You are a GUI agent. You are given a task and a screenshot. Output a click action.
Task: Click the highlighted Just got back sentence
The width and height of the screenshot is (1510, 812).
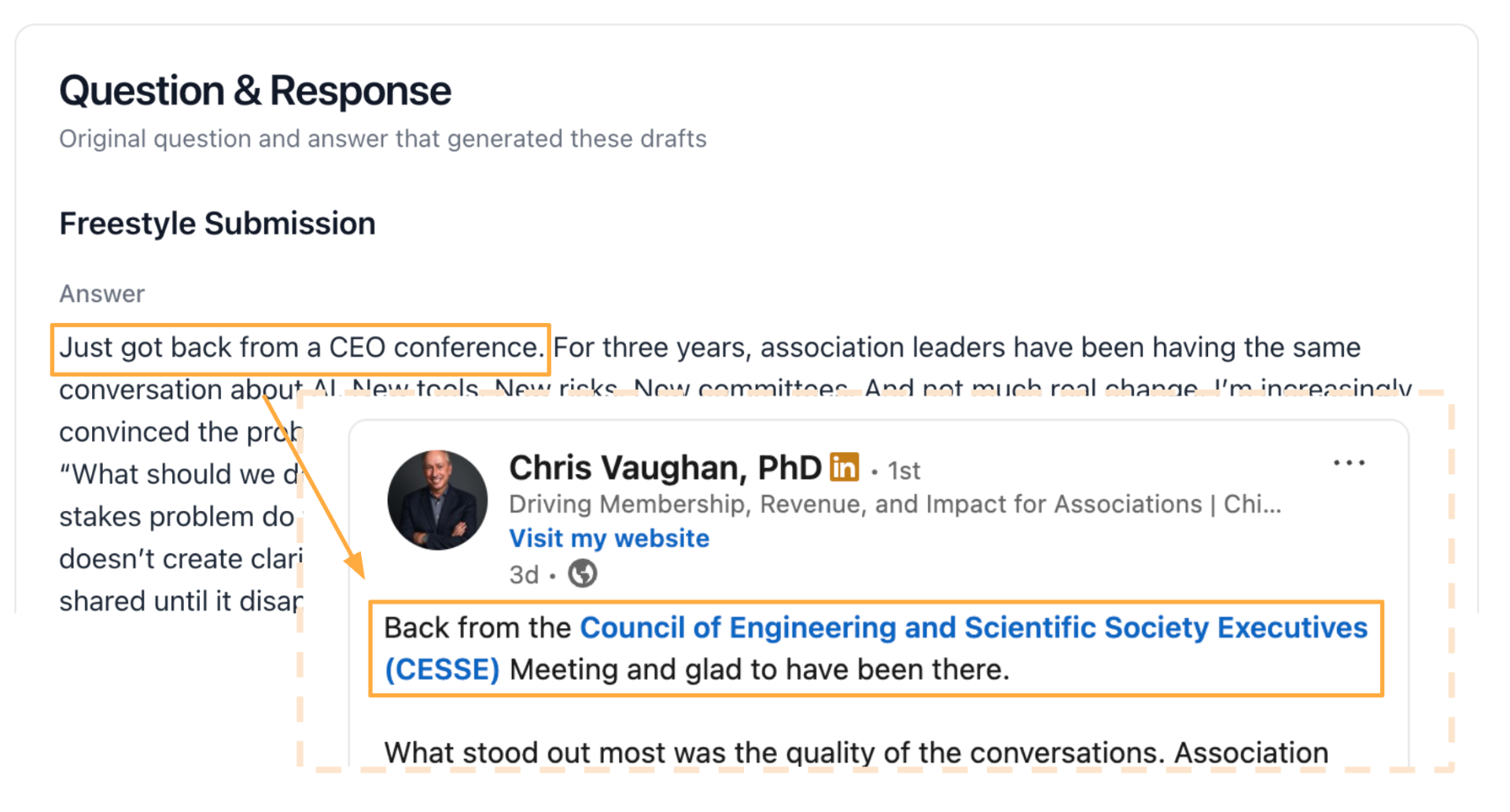pyautogui.click(x=300, y=347)
